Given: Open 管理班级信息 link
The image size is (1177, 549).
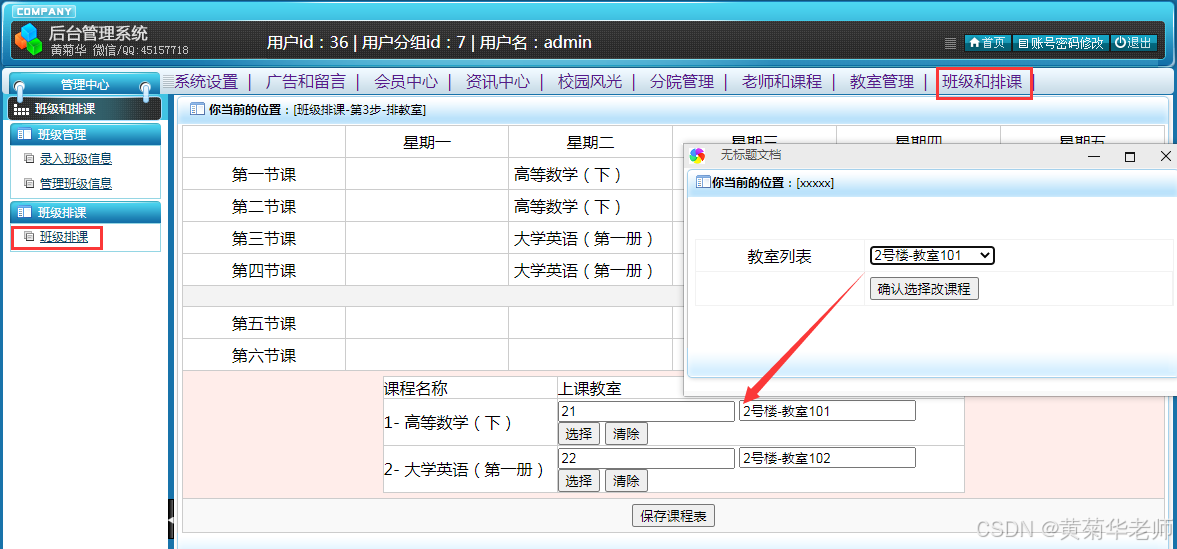Looking at the screenshot, I should pos(76,183).
